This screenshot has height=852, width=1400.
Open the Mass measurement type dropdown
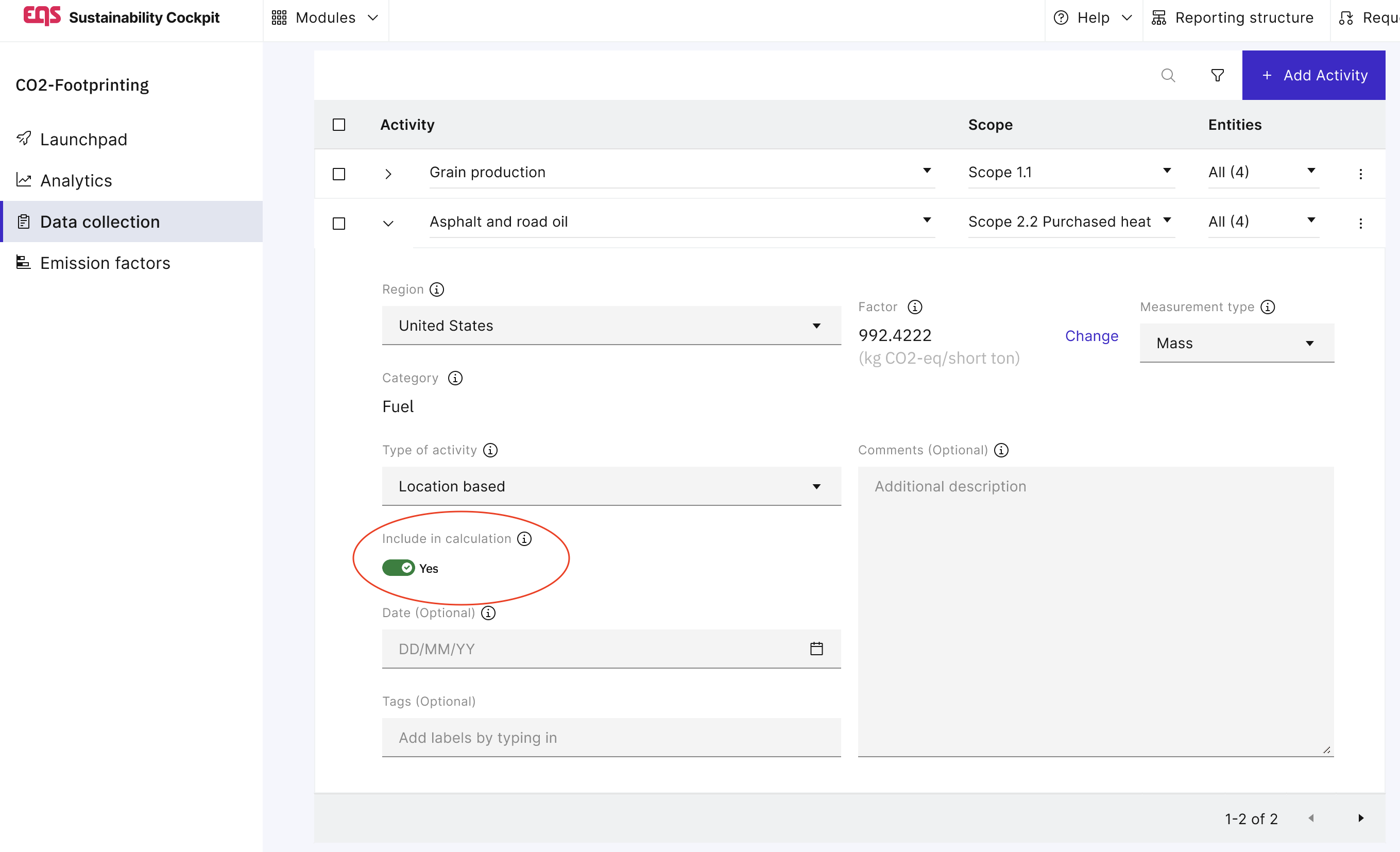tap(1236, 343)
